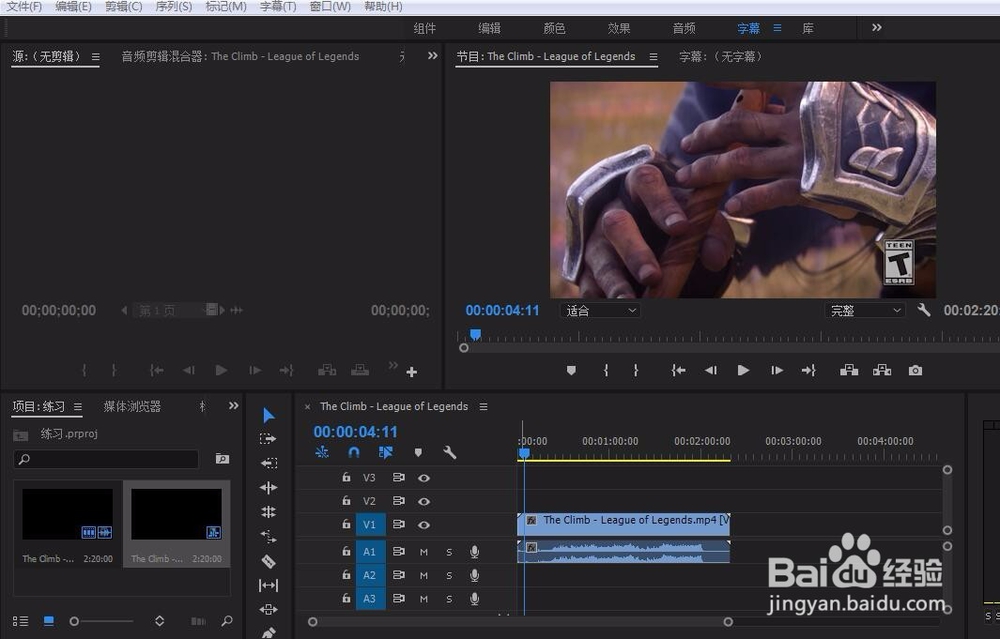Select the Razor tool
1000x639 pixels.
point(268,561)
